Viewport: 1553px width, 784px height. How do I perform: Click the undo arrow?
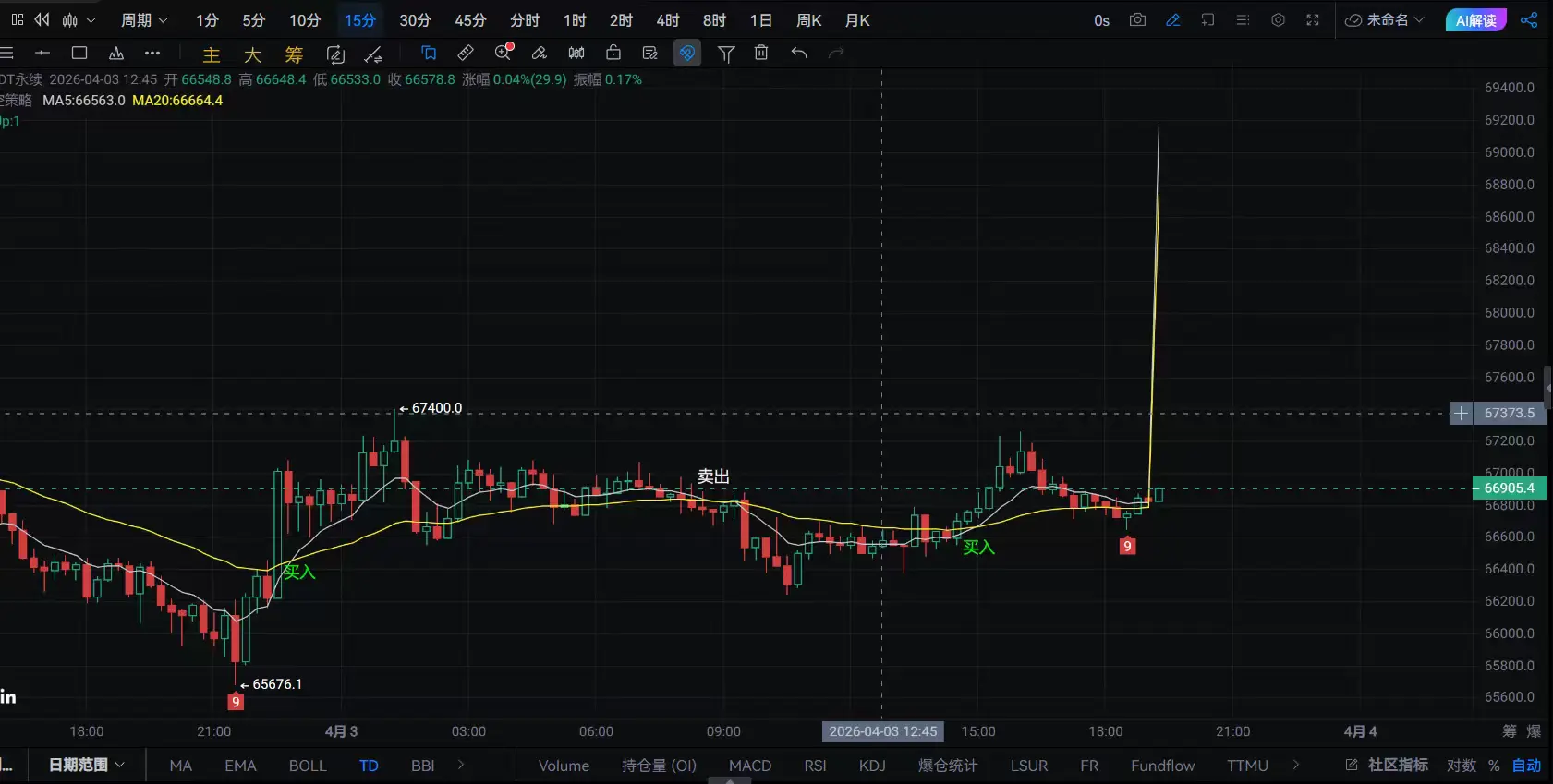(799, 53)
